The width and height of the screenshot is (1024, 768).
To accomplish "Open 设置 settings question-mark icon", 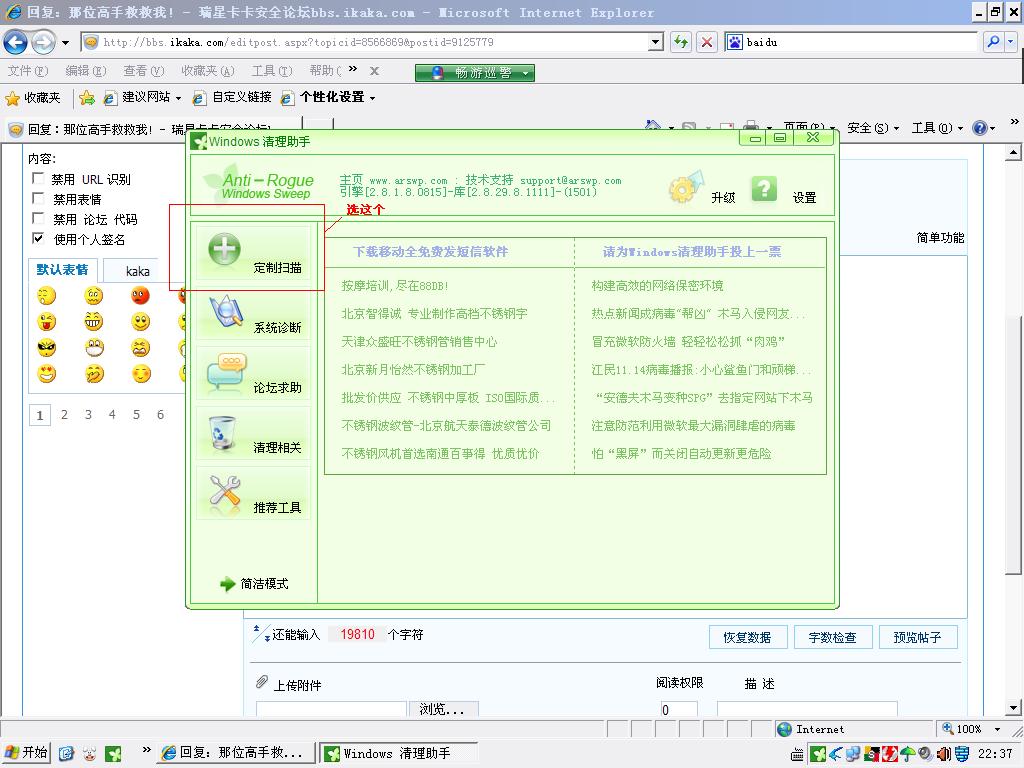I will point(763,189).
